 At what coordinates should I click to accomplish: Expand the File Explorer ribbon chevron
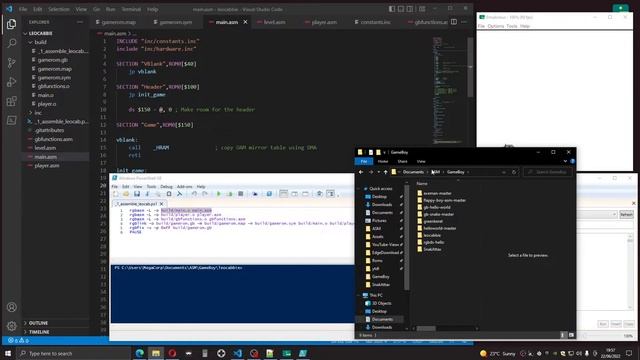click(565, 161)
